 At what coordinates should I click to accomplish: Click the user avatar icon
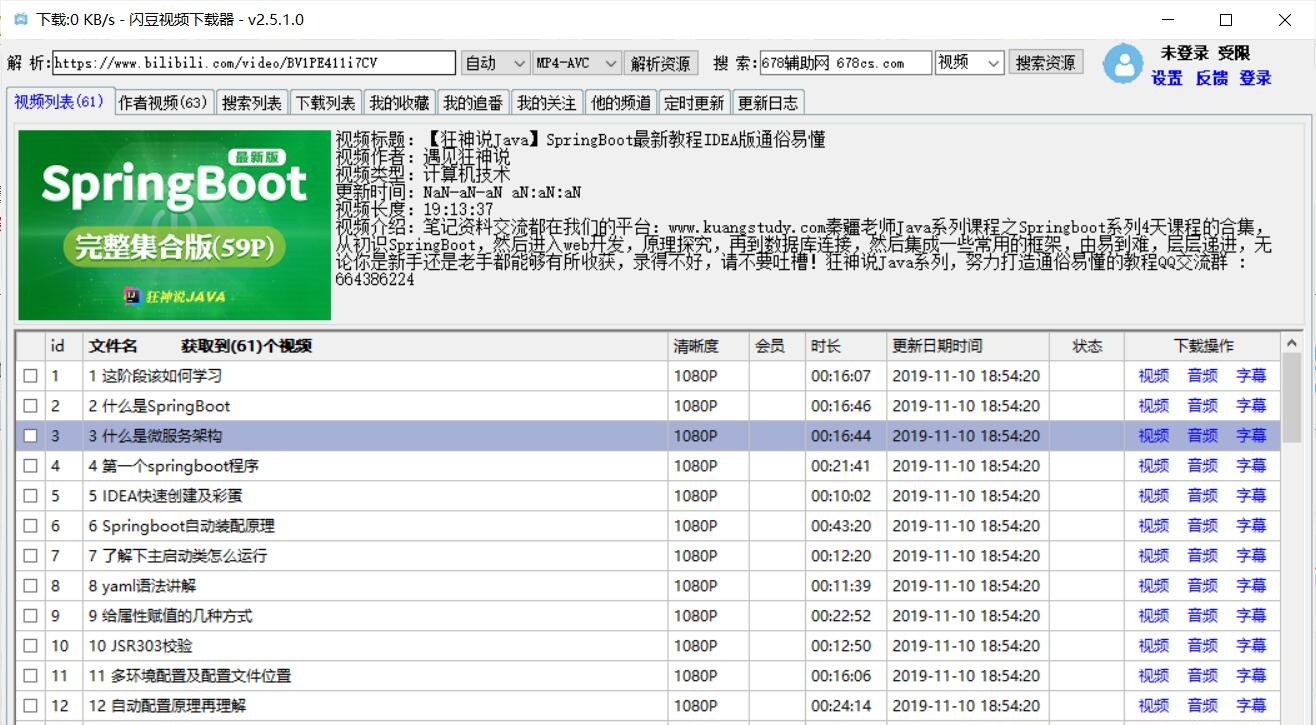tap(1123, 64)
